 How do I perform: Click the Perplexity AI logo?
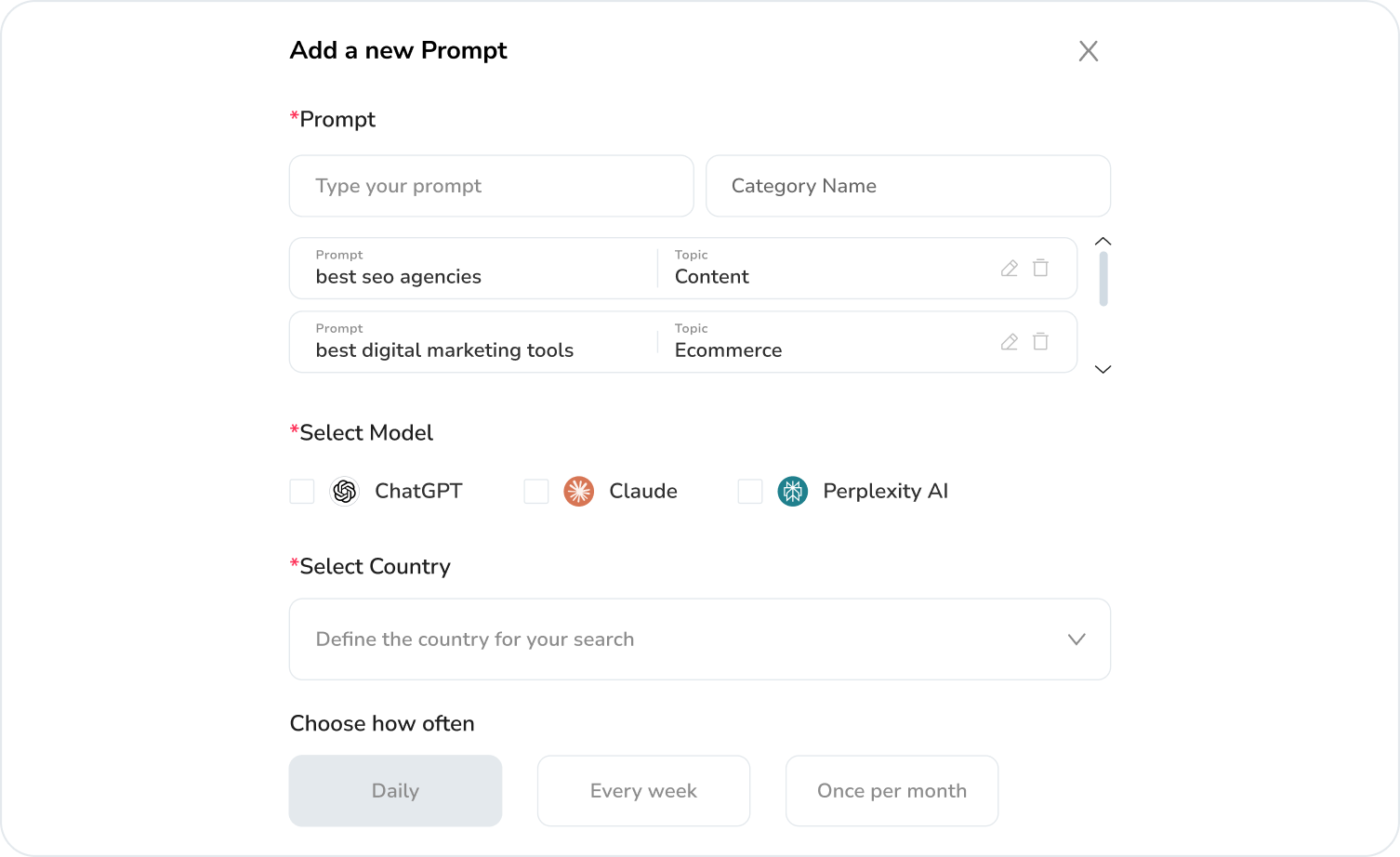pos(792,491)
